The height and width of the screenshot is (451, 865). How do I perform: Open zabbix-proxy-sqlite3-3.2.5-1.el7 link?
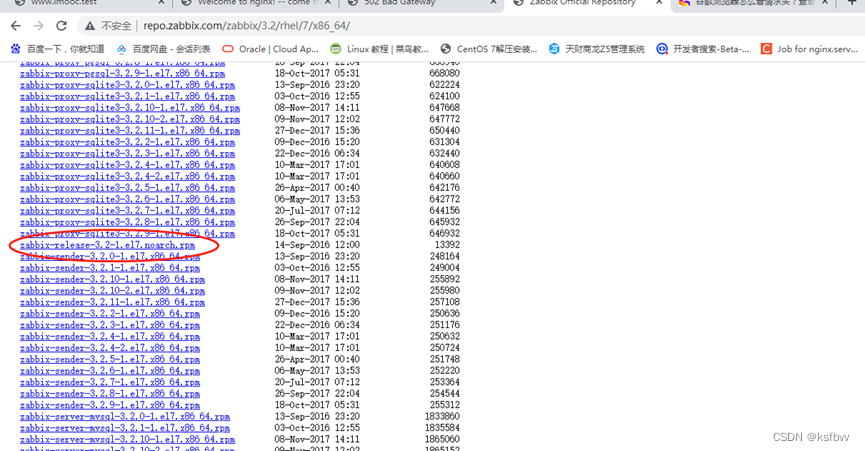[127, 188]
